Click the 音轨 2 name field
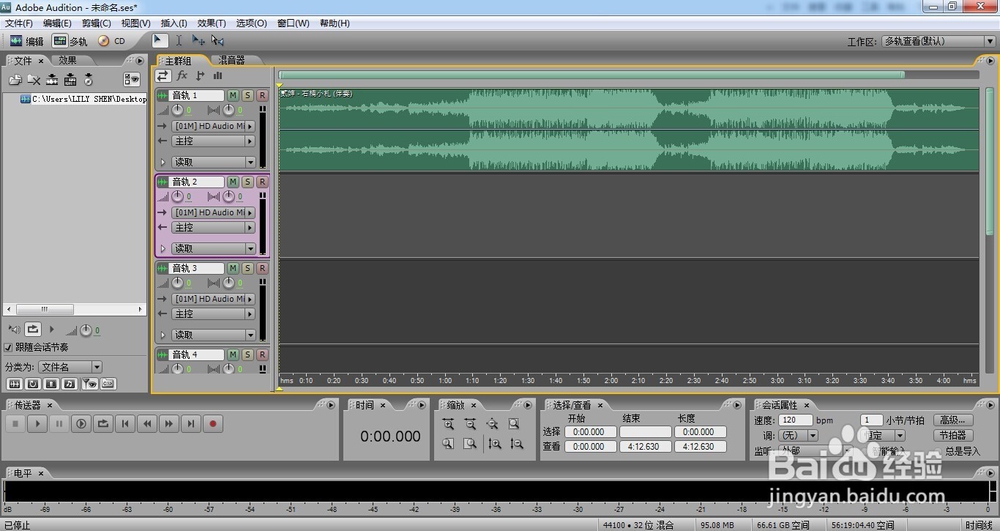The image size is (1000, 531). click(x=196, y=182)
